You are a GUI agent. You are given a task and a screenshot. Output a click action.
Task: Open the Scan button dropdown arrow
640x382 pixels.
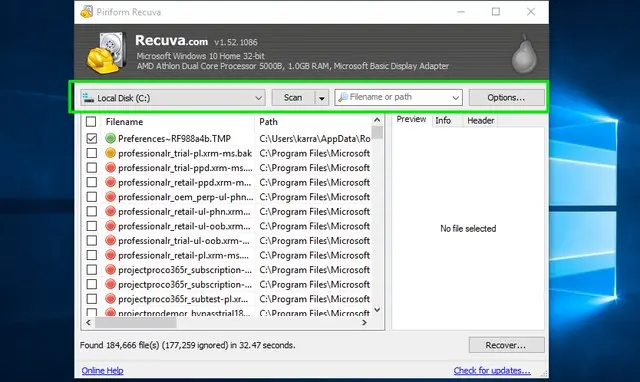322,98
